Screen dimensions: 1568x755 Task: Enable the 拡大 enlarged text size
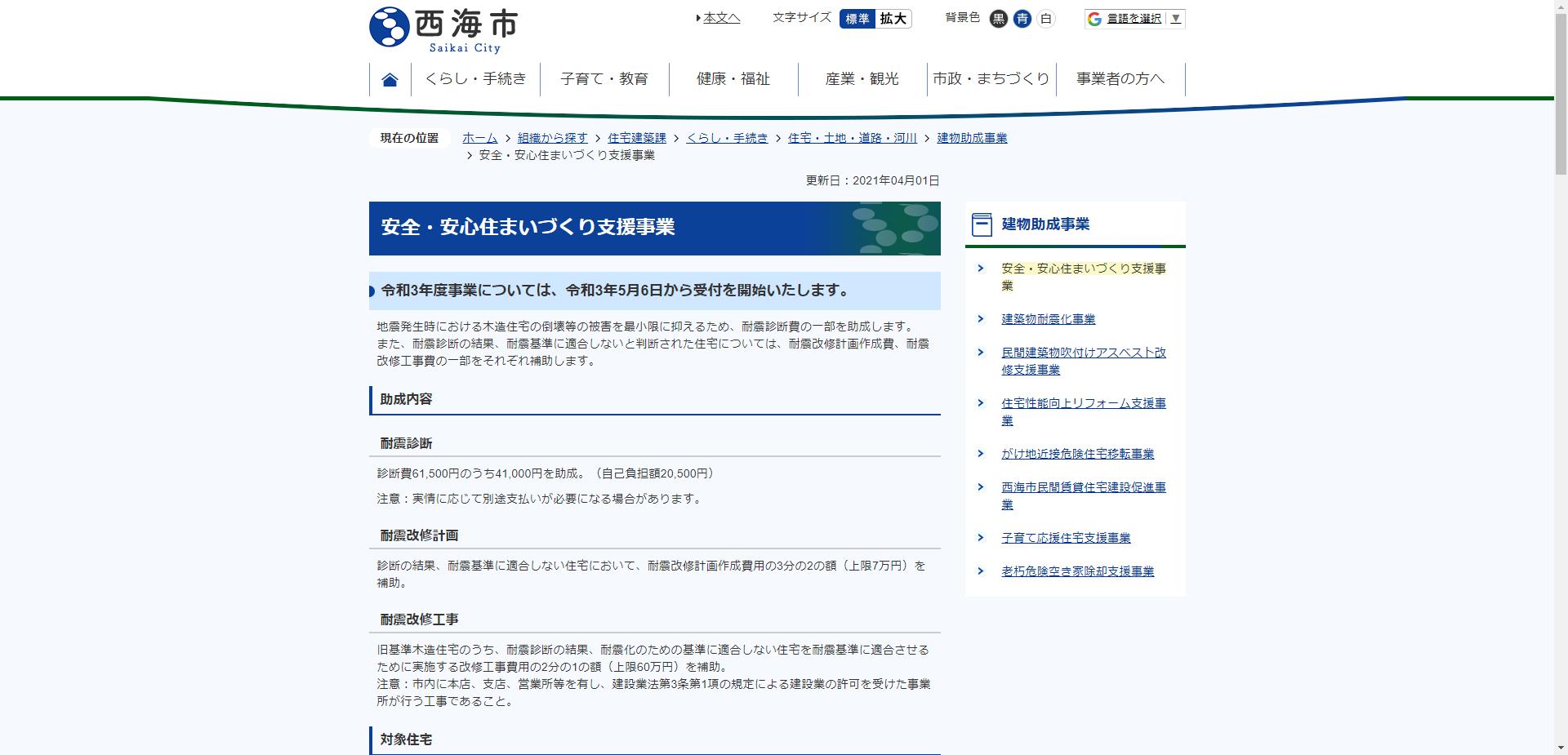coord(893,19)
